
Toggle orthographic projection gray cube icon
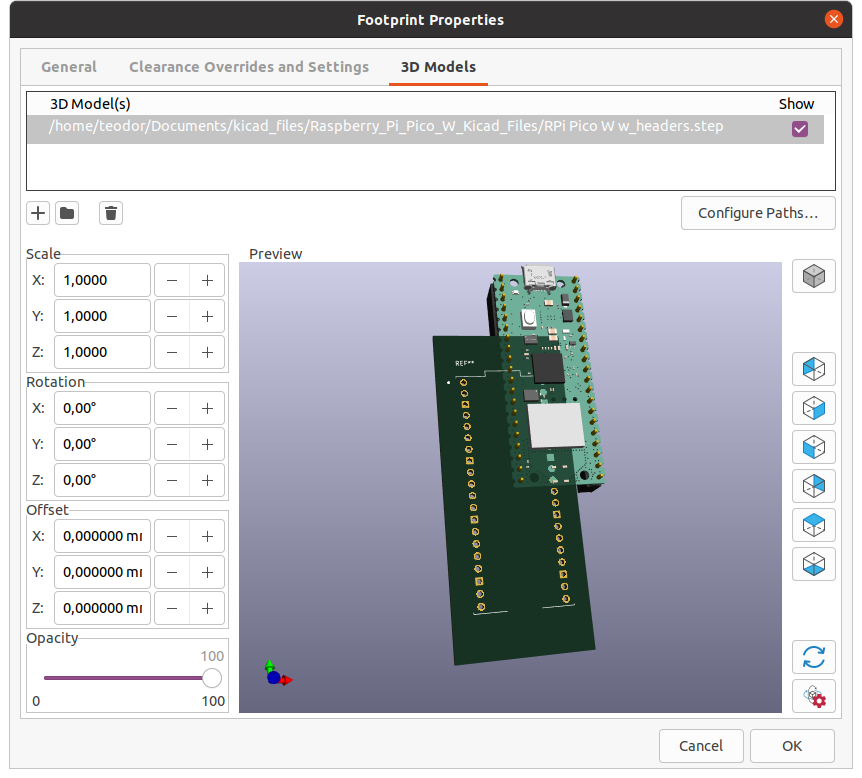814,276
